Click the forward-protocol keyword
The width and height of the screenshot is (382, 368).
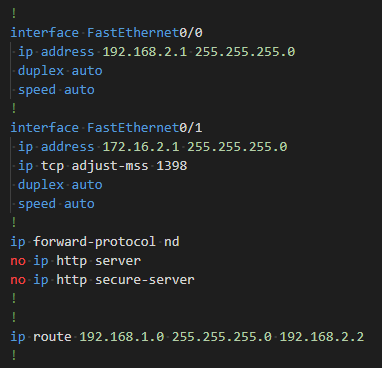point(94,242)
